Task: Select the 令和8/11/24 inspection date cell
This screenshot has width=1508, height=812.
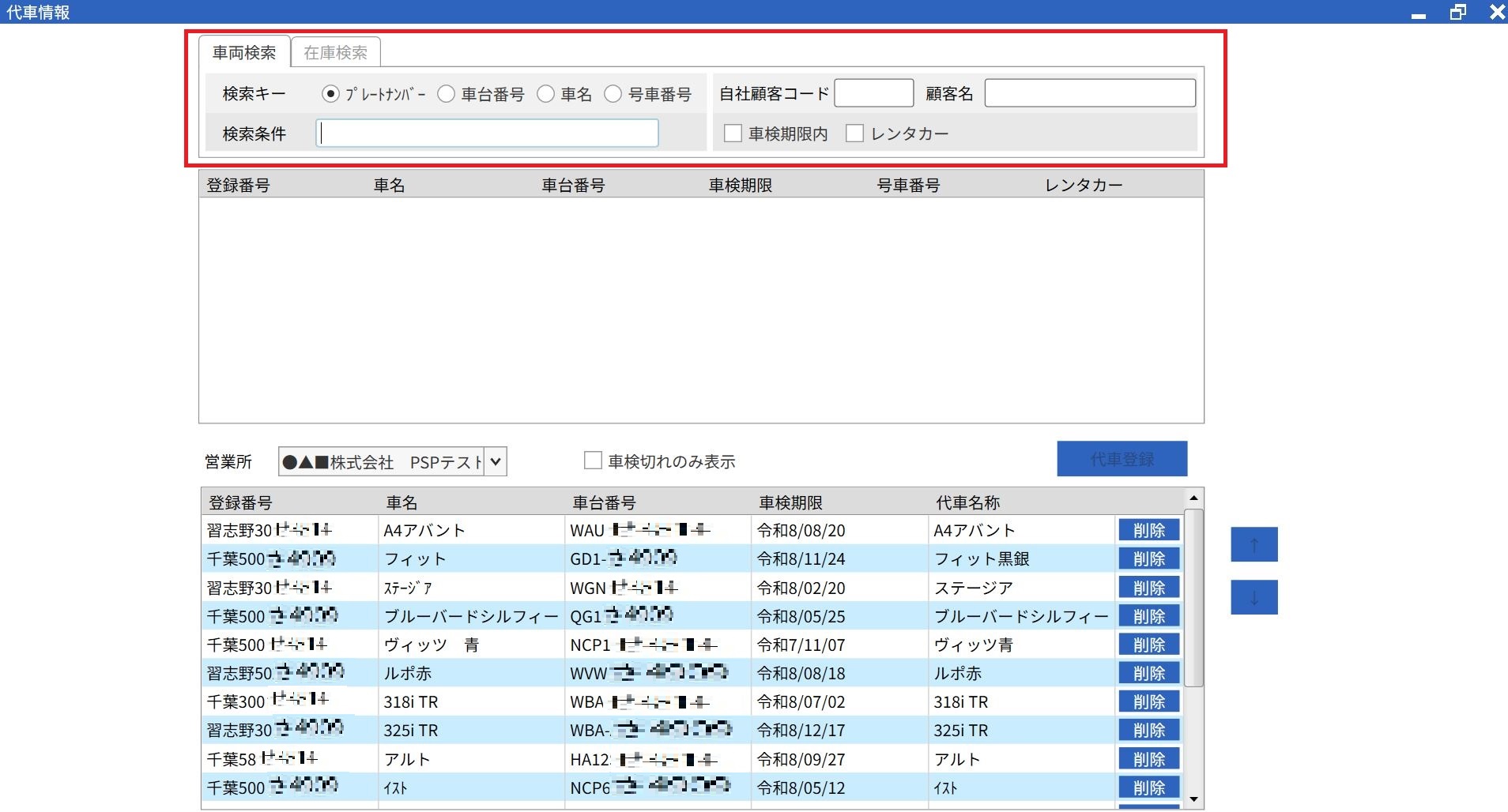Action: click(x=839, y=558)
